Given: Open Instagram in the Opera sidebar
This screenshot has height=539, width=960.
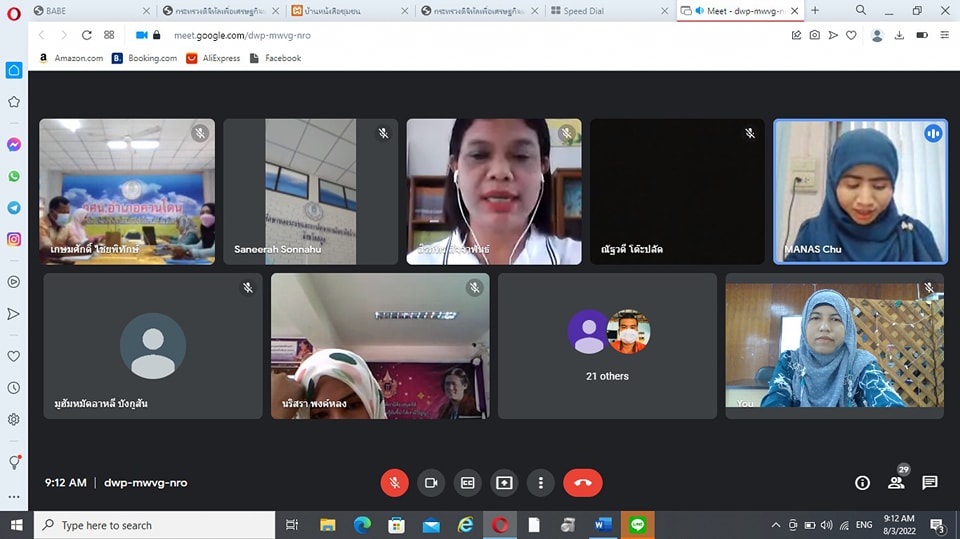Looking at the screenshot, I should [14, 239].
